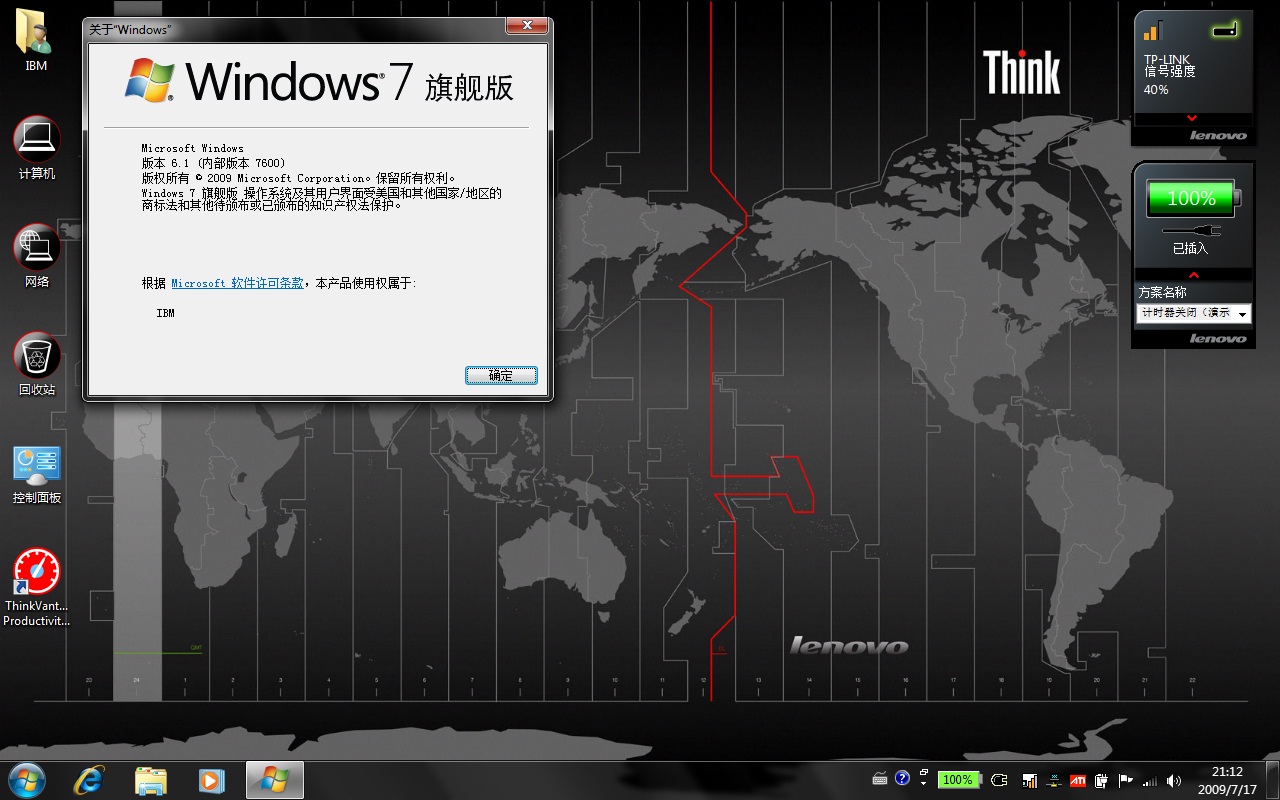Viewport: 1280px width, 800px height.
Task: Open Windows Explorer from the taskbar
Action: tap(151, 780)
